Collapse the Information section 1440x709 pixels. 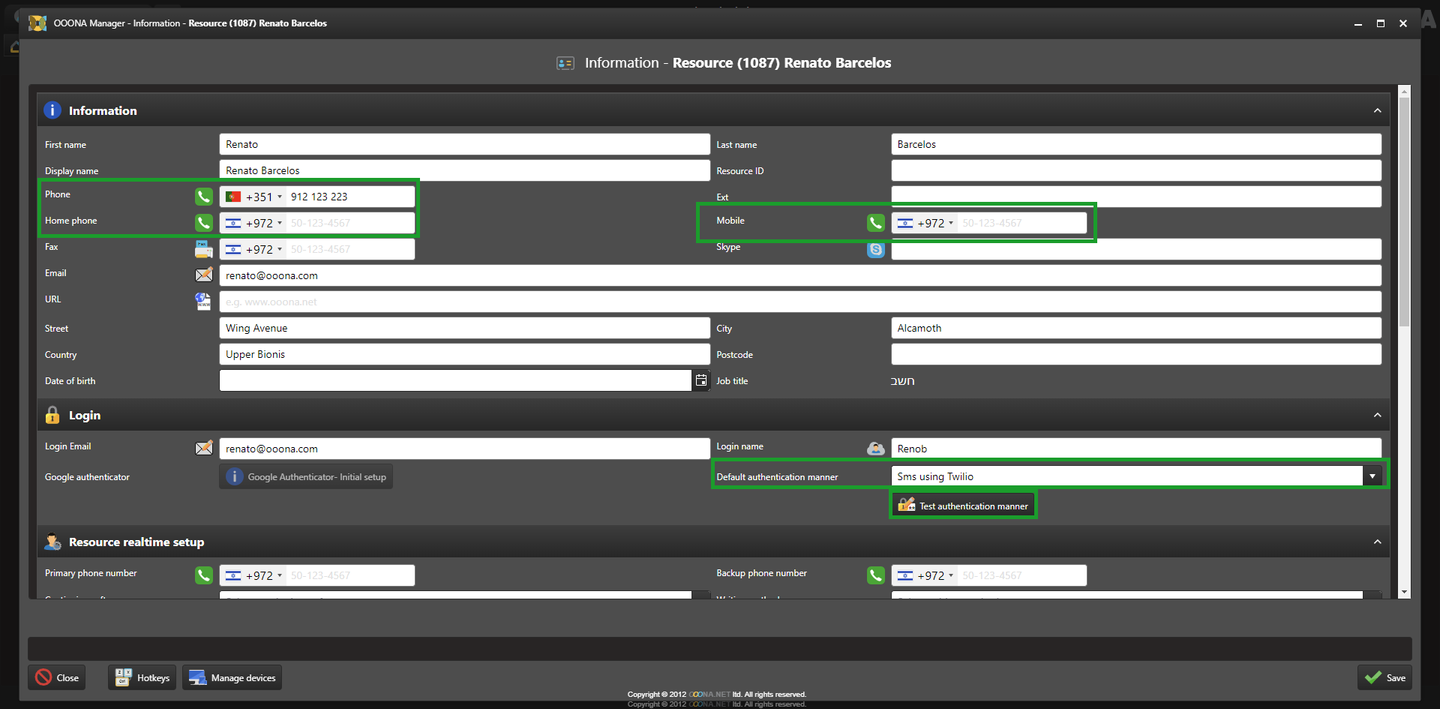click(x=1377, y=111)
